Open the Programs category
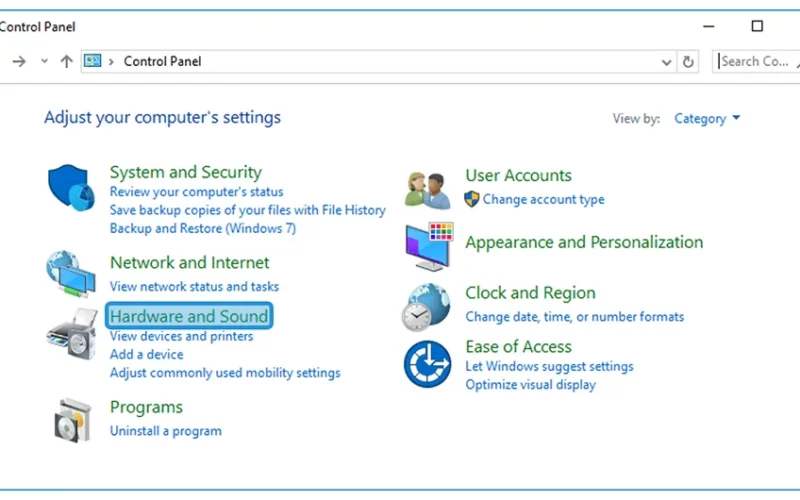Image resolution: width=800 pixels, height=500 pixels. (146, 407)
